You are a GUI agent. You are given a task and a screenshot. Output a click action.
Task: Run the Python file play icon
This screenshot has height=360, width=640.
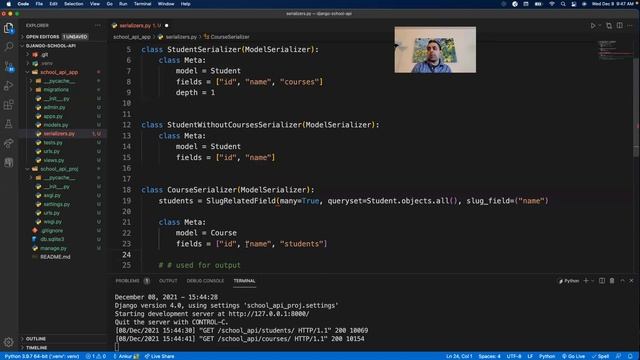[x=593, y=26]
